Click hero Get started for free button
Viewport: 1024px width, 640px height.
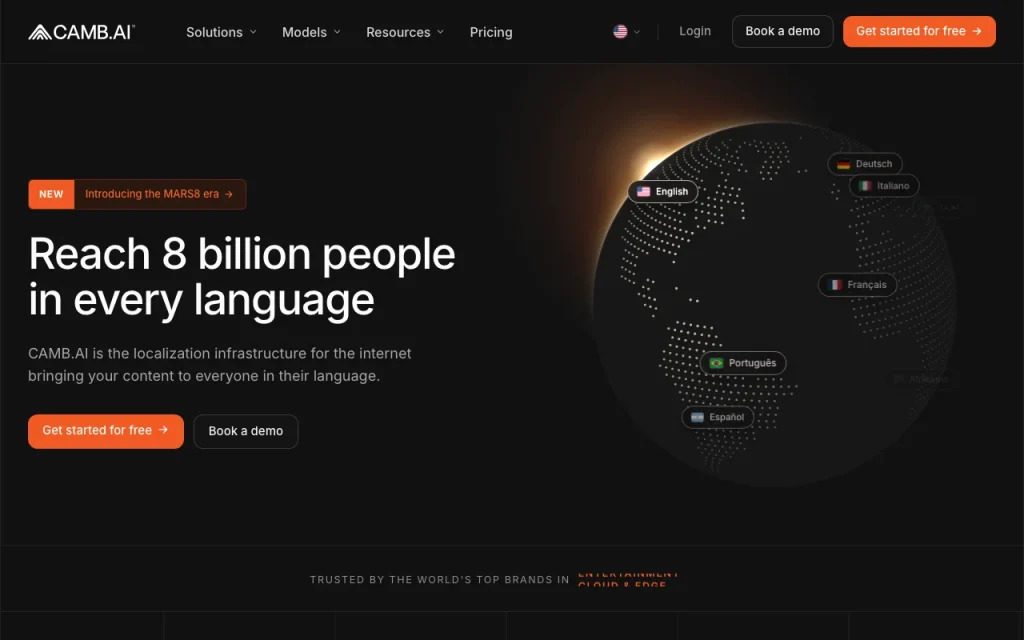point(106,431)
